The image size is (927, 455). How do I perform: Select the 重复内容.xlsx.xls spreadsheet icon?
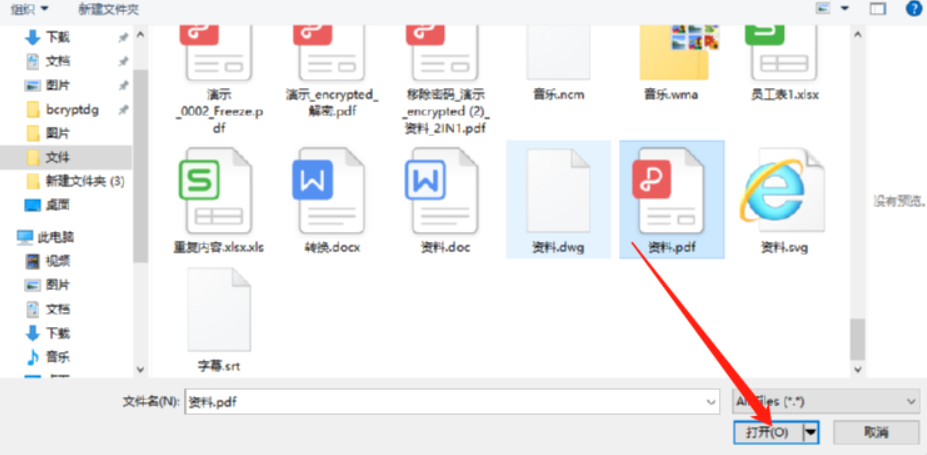[215, 191]
